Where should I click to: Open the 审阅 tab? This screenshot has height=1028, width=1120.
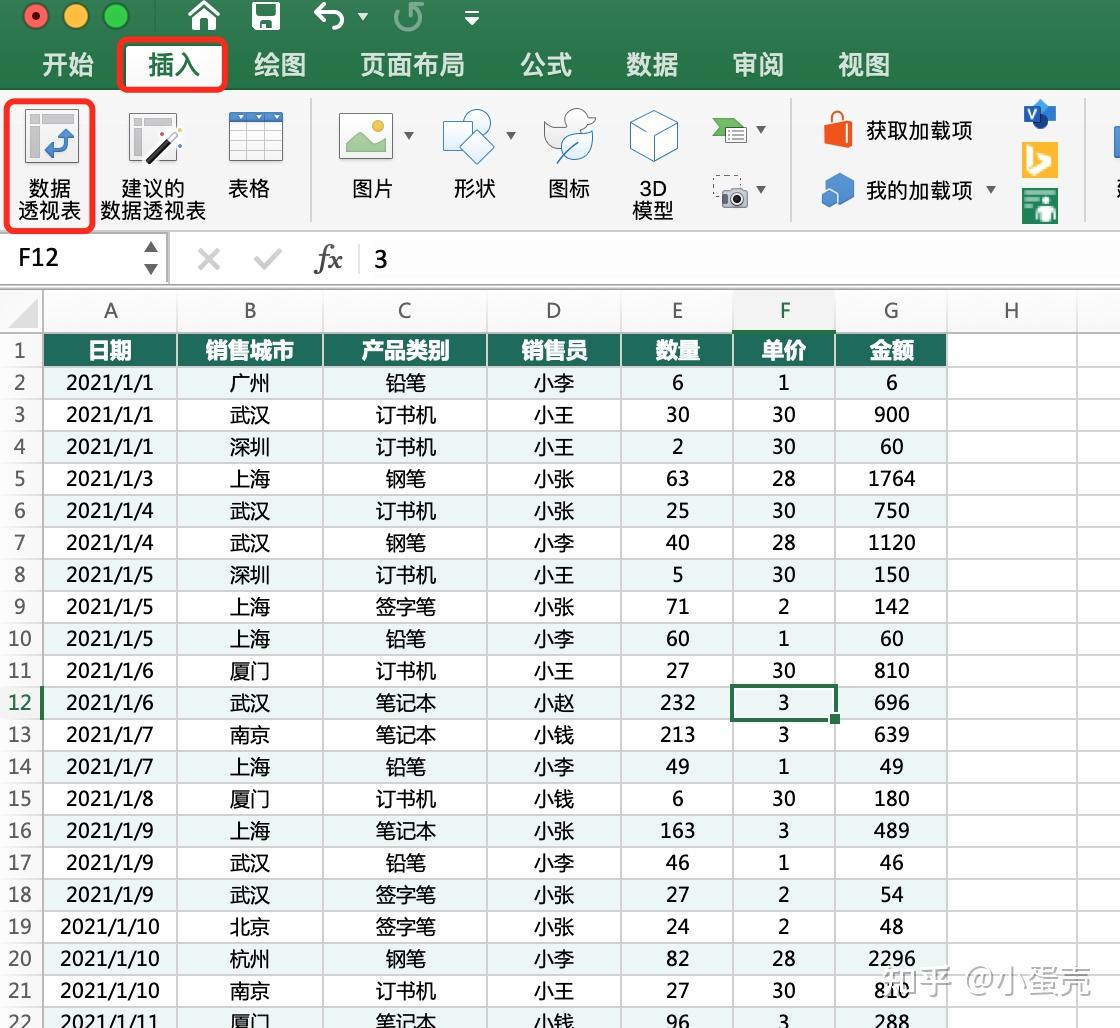758,65
